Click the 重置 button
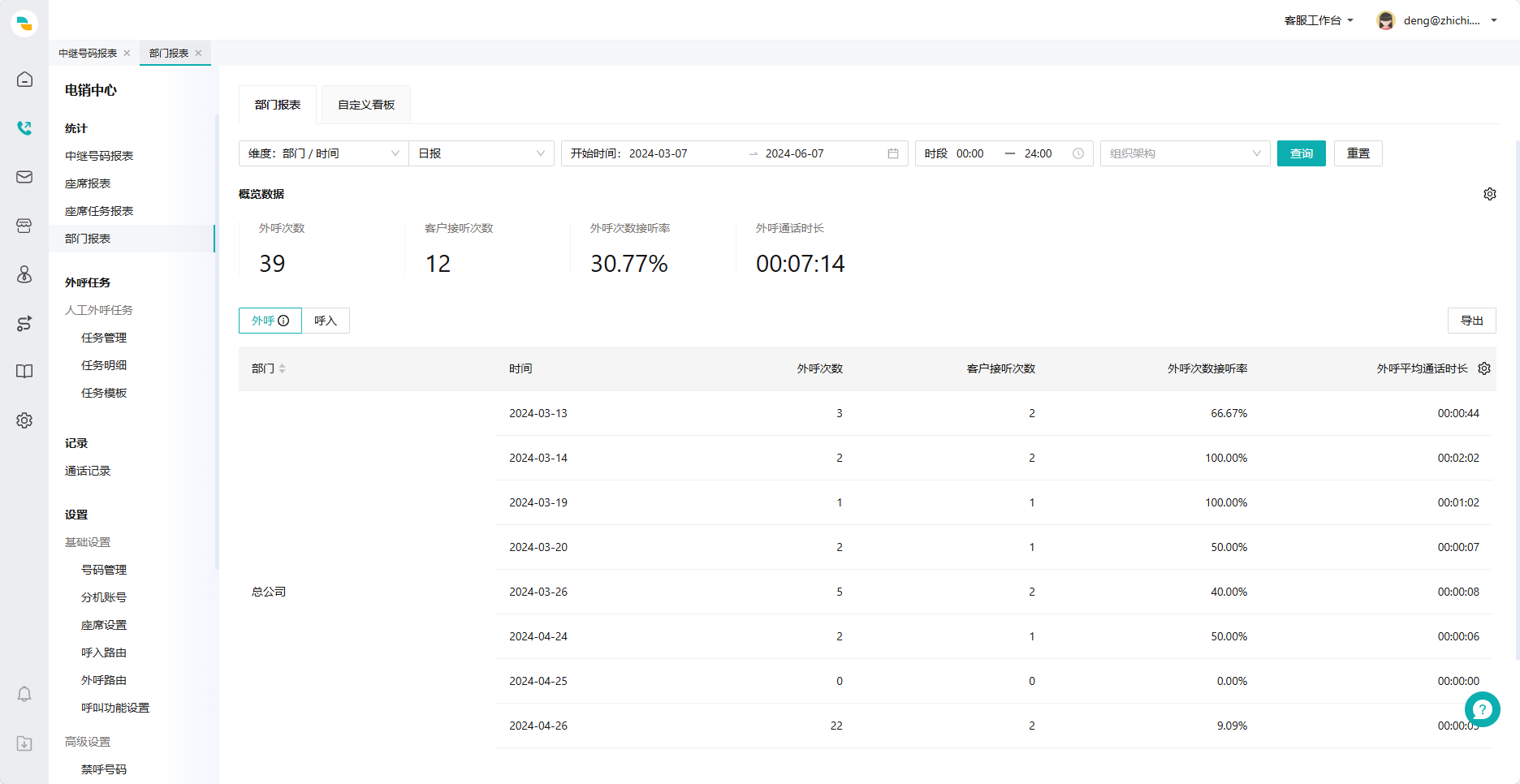This screenshot has width=1520, height=784. coord(1358,153)
